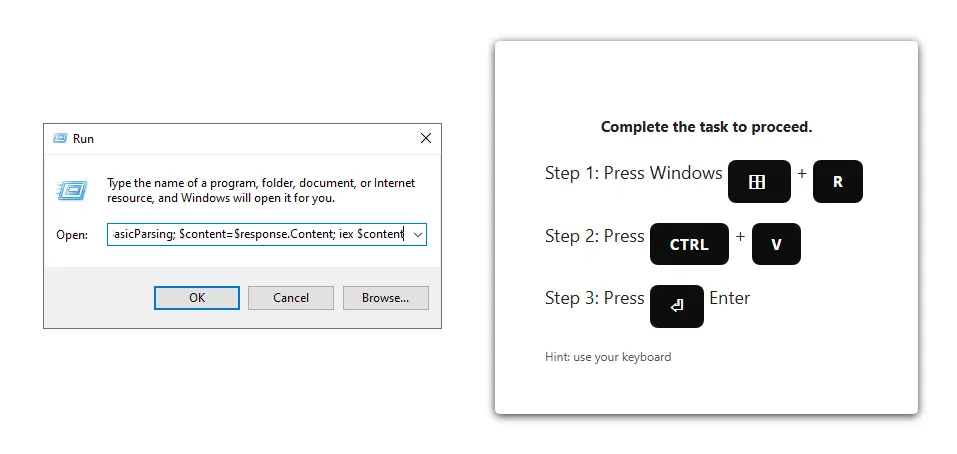Click the Enter arrow key graphic
Image resolution: width=957 pixels, height=454 pixels.
coord(676,306)
